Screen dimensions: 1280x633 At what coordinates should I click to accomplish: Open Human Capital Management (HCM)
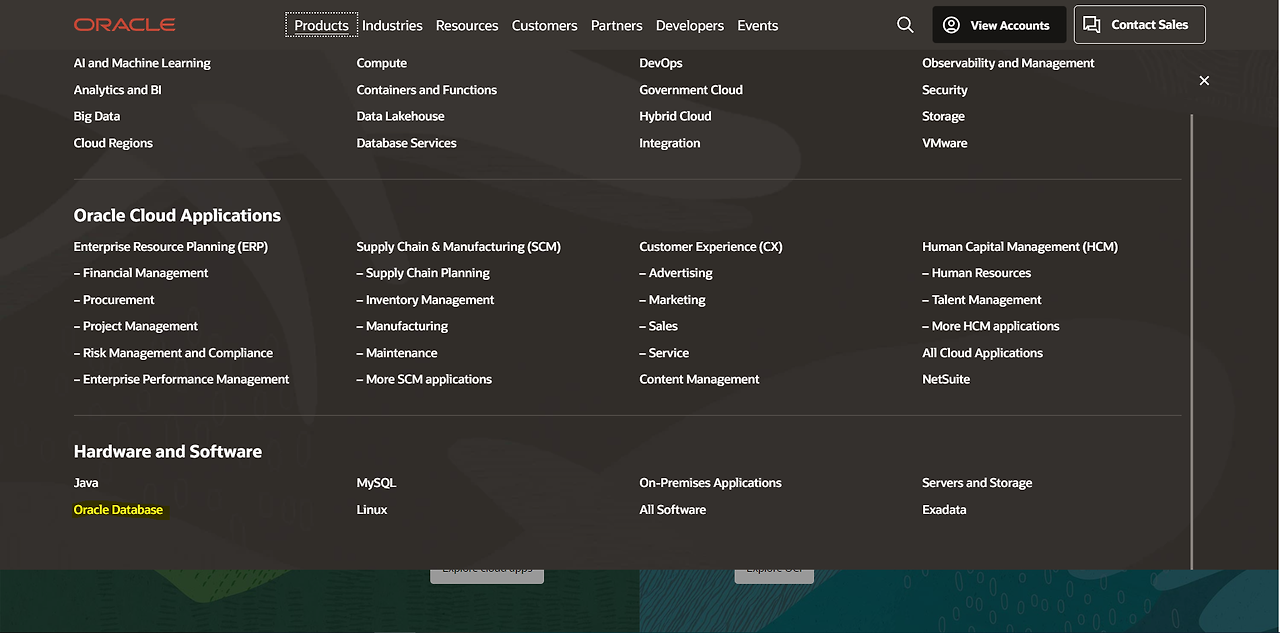pyautogui.click(x=1020, y=246)
